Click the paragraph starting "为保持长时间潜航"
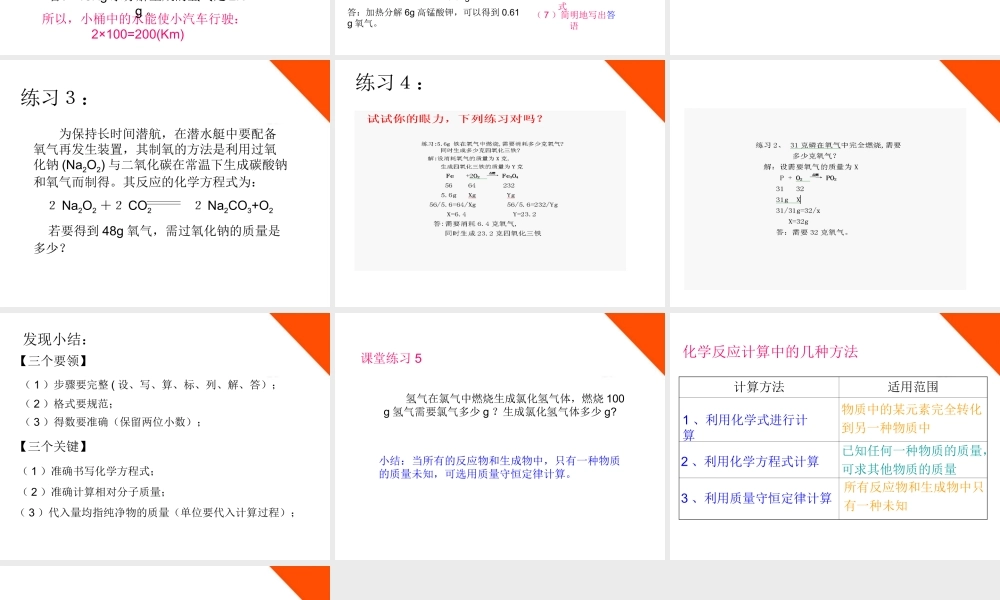 (x=160, y=157)
